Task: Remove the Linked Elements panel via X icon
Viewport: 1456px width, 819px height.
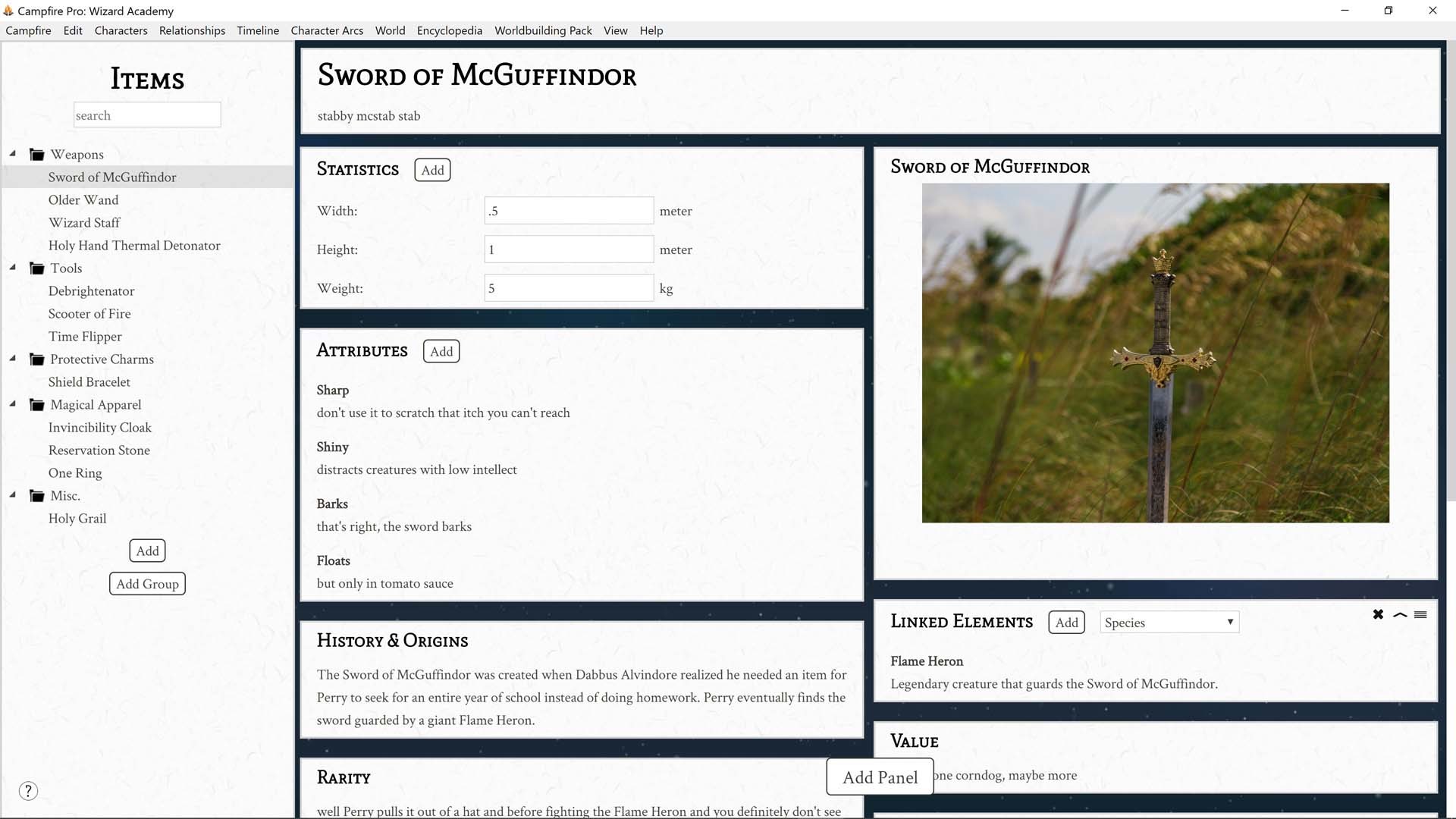Action: coord(1378,614)
